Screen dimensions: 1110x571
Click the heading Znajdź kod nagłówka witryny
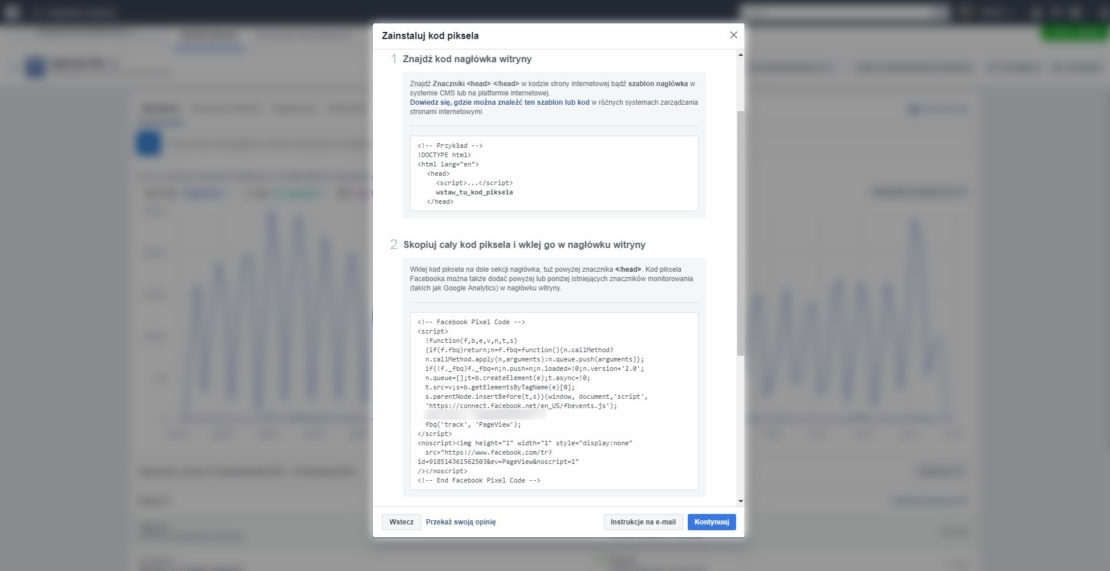pos(467,59)
